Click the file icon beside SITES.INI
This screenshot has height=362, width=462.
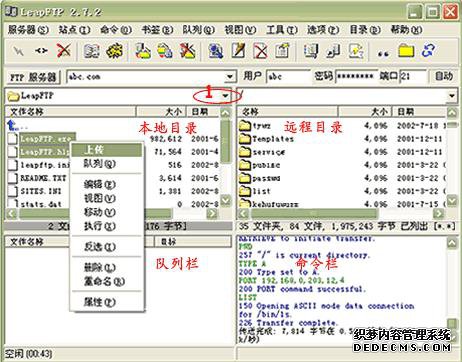13,191
